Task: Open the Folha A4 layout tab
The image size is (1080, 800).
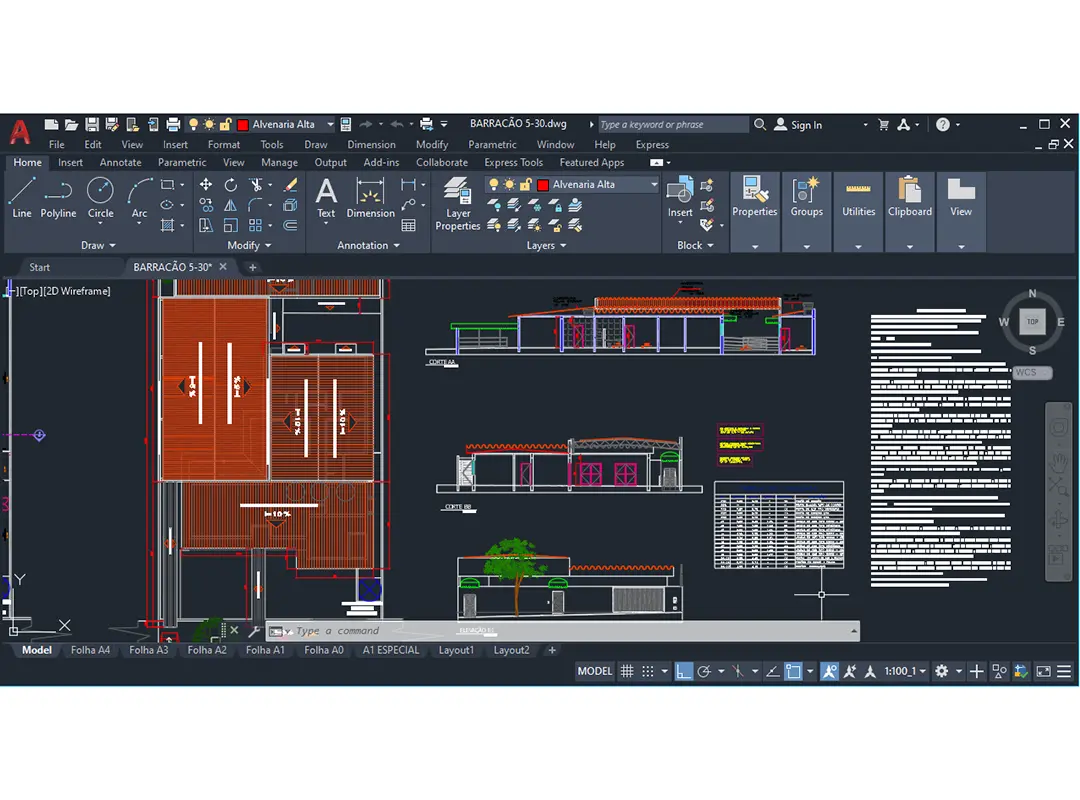Action: click(90, 650)
